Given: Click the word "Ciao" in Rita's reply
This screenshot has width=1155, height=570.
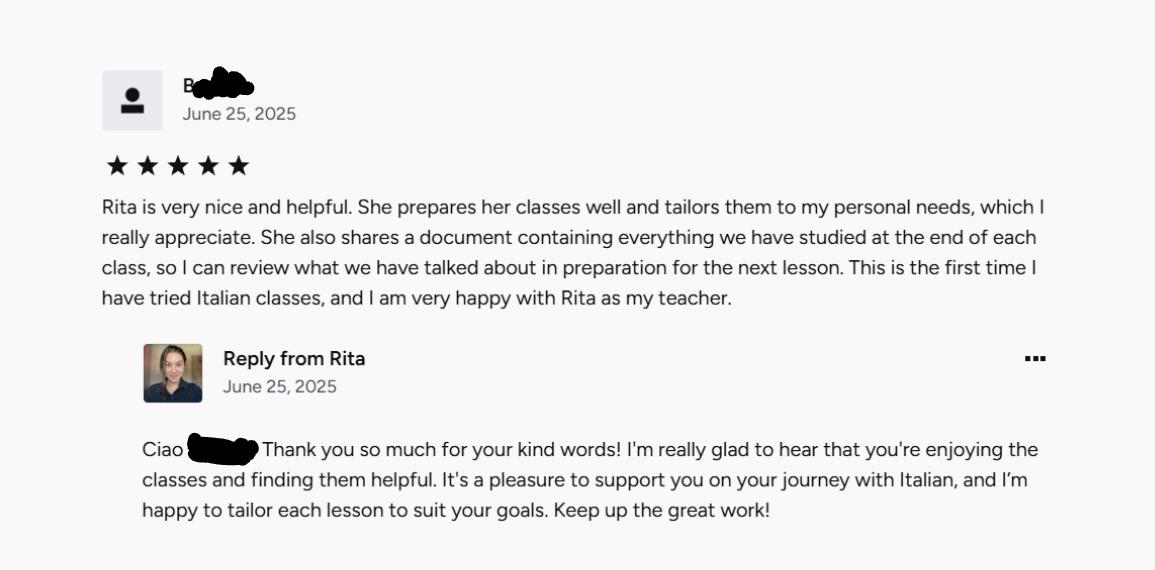Looking at the screenshot, I should tap(163, 450).
